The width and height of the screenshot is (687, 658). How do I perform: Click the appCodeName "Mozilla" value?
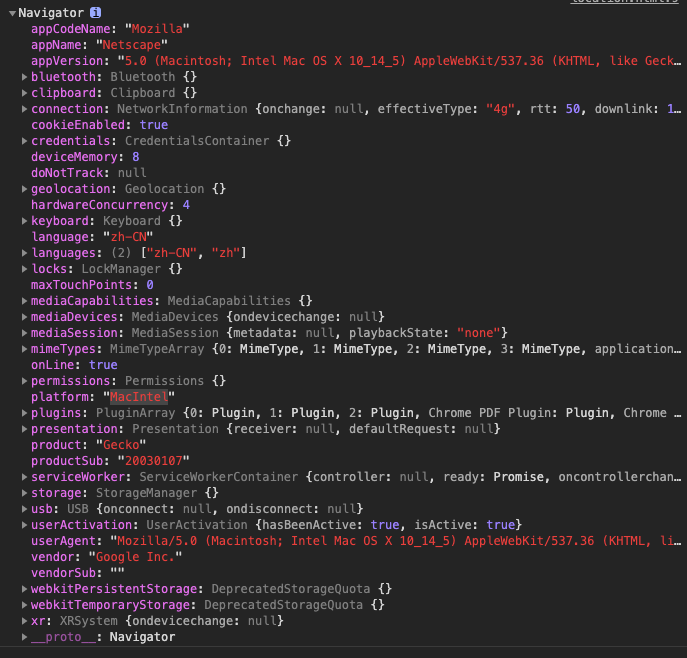pos(157,29)
